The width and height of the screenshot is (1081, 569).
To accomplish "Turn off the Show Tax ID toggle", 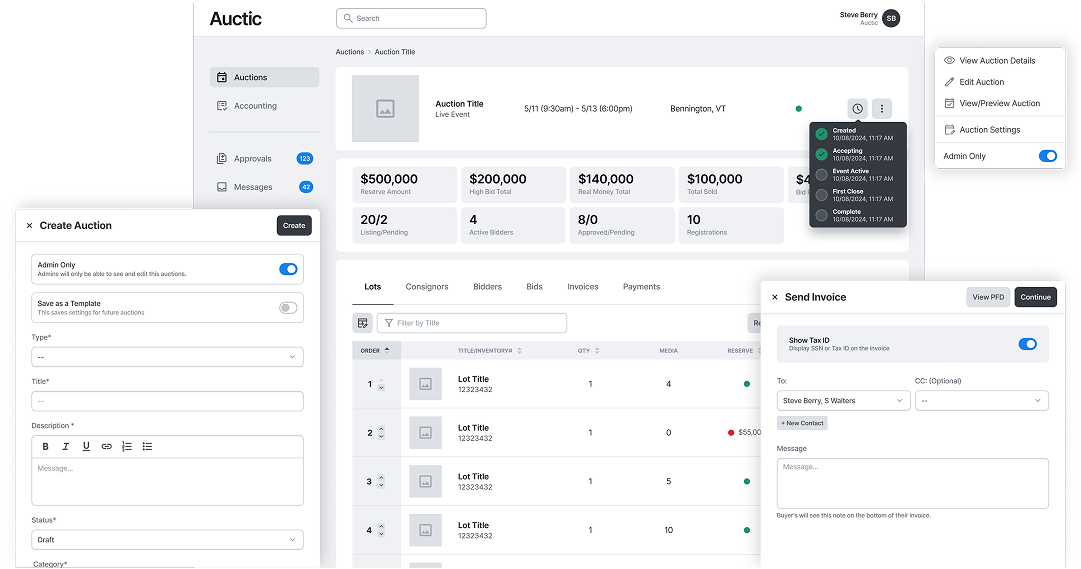I will (x=1027, y=344).
